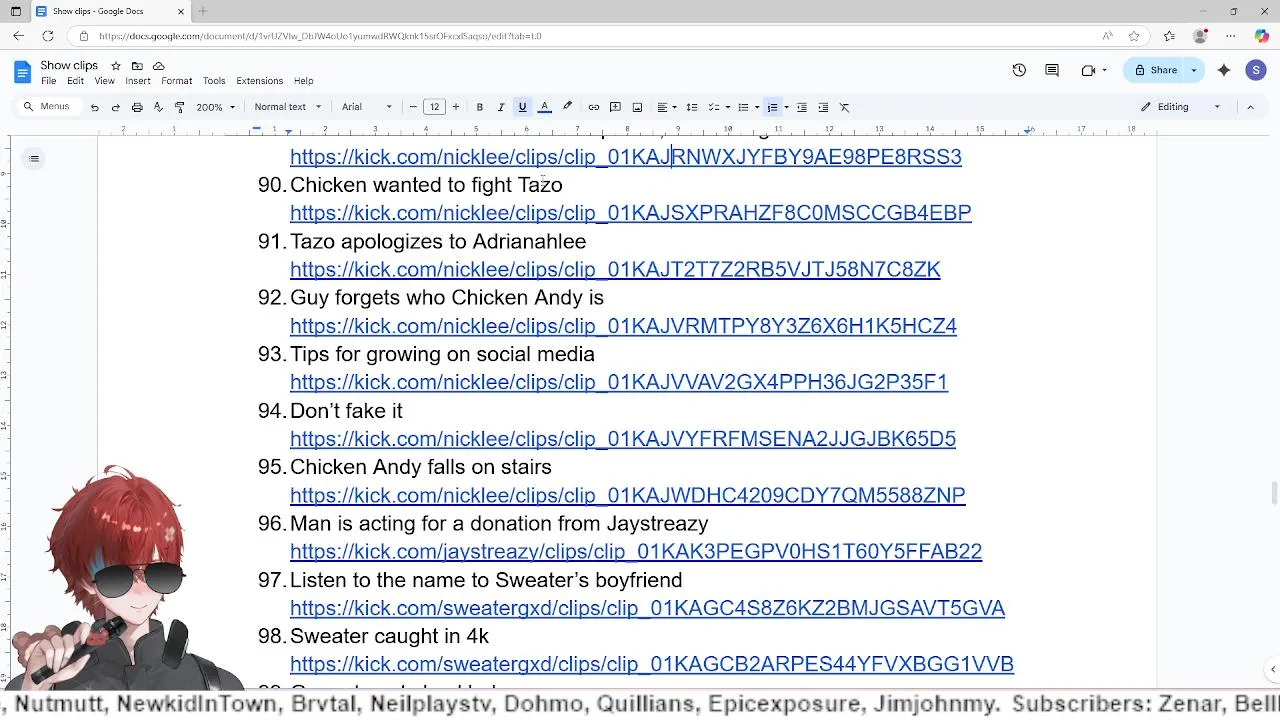
Task: Toggle the bulleted list button
Action: pyautogui.click(x=742, y=107)
